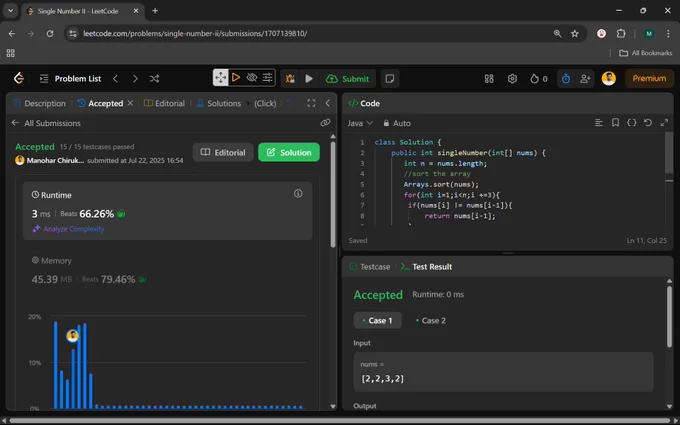Image resolution: width=680 pixels, height=425 pixels.
Task: Copy submission link chain icon
Action: [325, 123]
